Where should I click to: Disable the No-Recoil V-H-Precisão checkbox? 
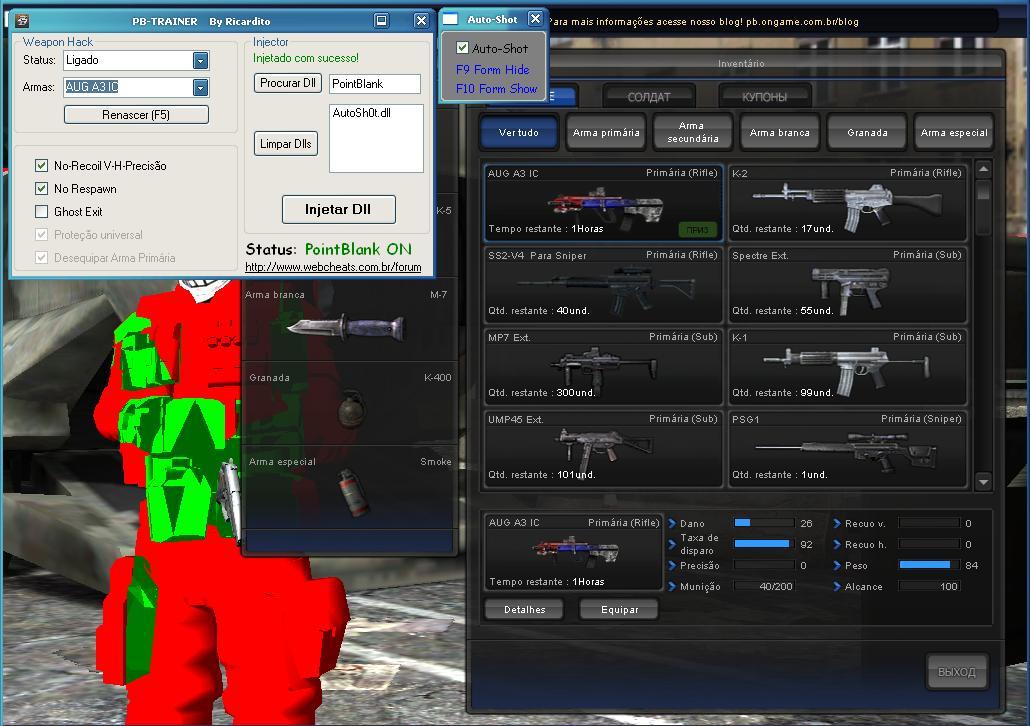click(x=42, y=166)
